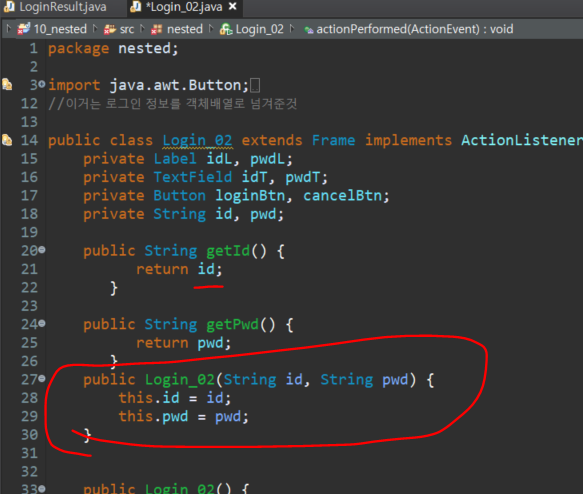The height and width of the screenshot is (494, 583).
Task: Switch to the LoginResult.java tab
Action: tap(56, 7)
